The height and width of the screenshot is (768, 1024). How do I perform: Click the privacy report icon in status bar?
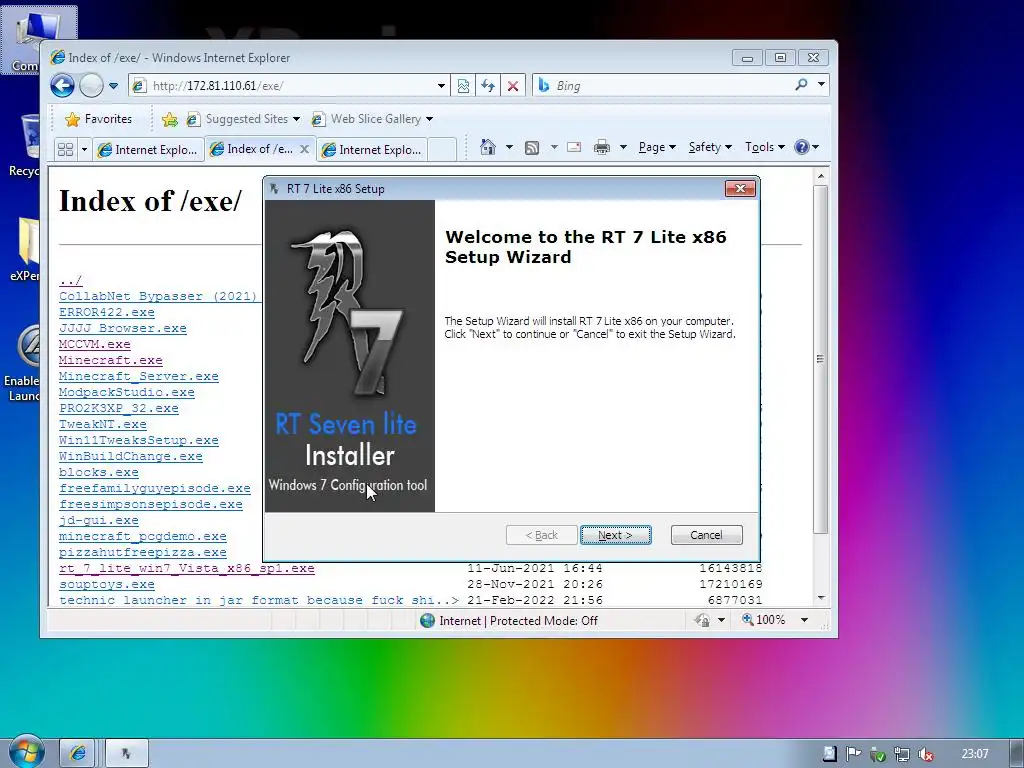(703, 620)
